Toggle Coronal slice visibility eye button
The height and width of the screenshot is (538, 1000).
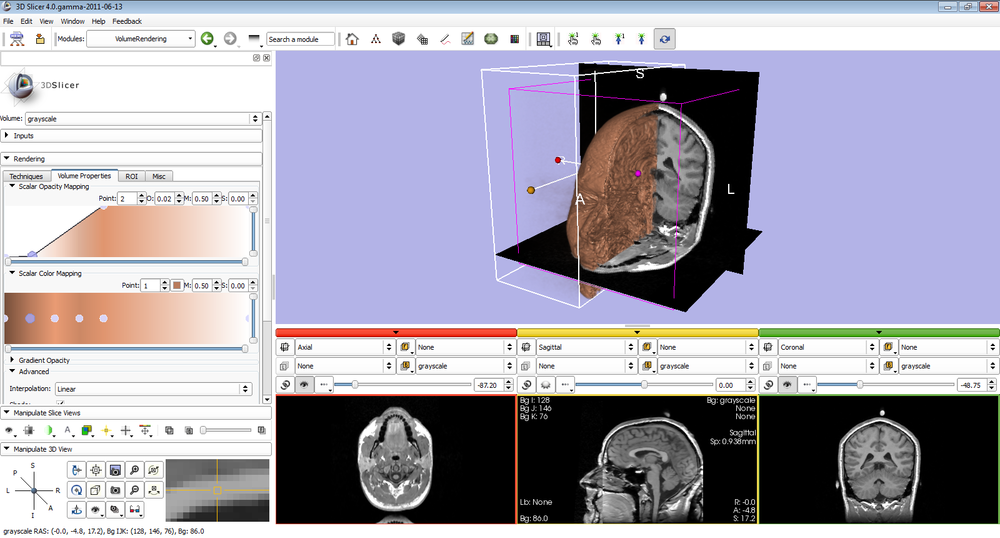coord(787,384)
